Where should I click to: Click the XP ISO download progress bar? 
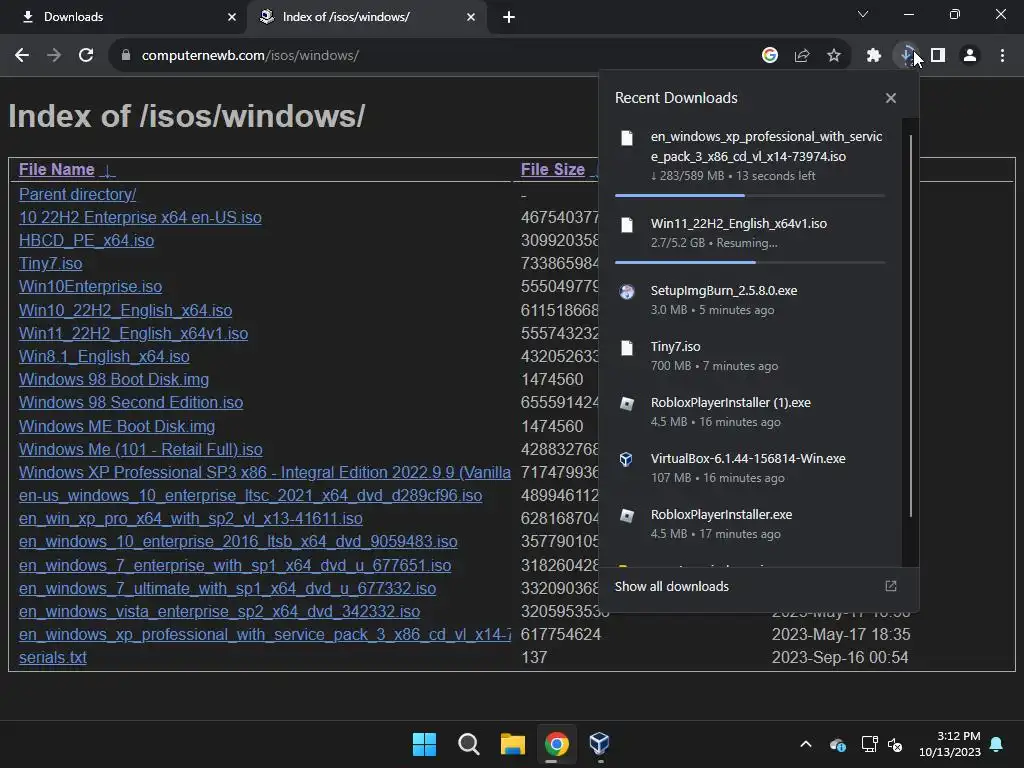[x=750, y=195]
